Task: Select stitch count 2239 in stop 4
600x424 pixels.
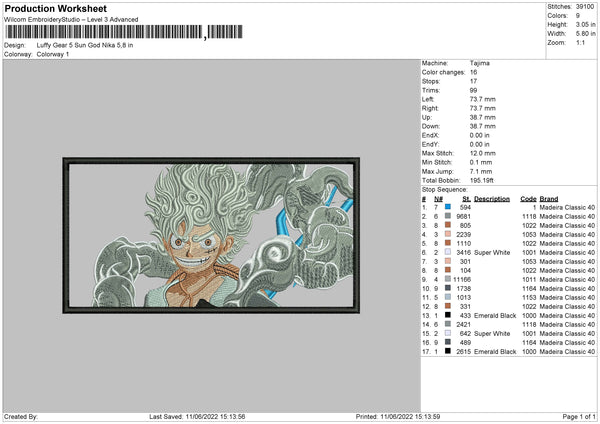Action: (463, 234)
